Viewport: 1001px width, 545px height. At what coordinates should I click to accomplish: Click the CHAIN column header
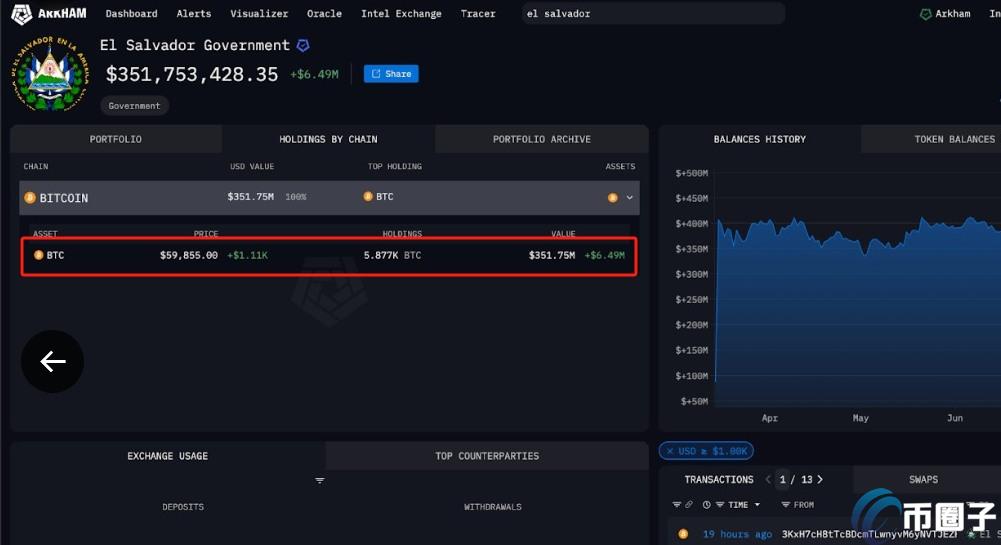[36, 167]
